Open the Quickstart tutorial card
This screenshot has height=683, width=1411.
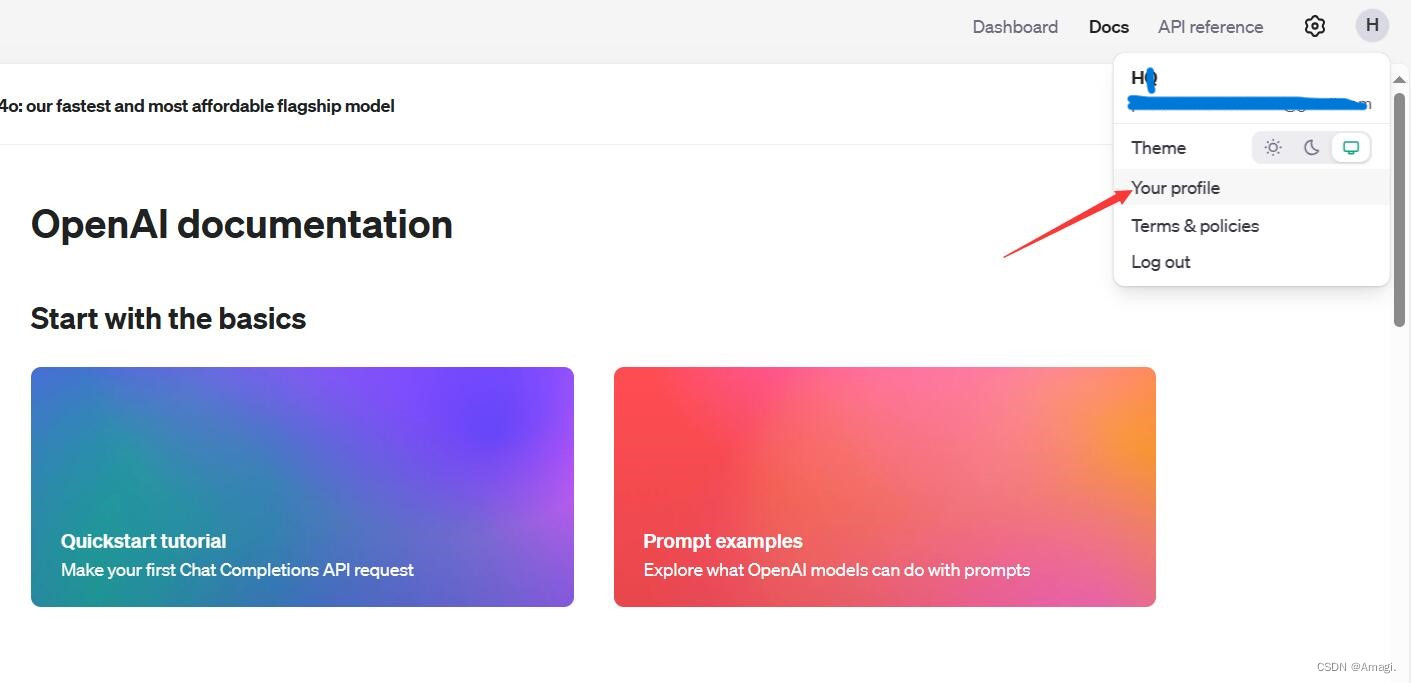tap(302, 487)
